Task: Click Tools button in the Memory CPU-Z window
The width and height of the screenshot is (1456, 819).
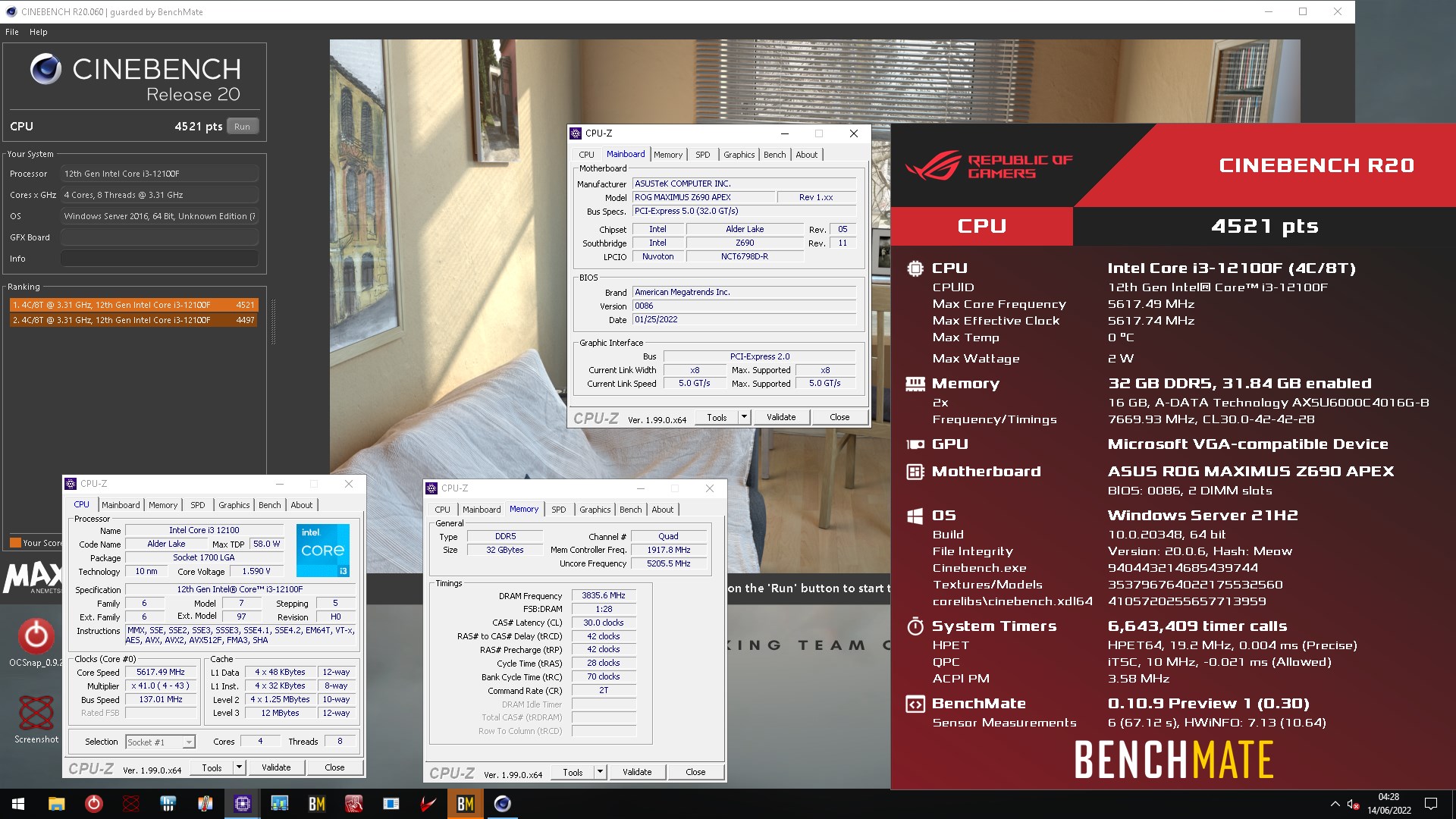Action: click(x=573, y=772)
